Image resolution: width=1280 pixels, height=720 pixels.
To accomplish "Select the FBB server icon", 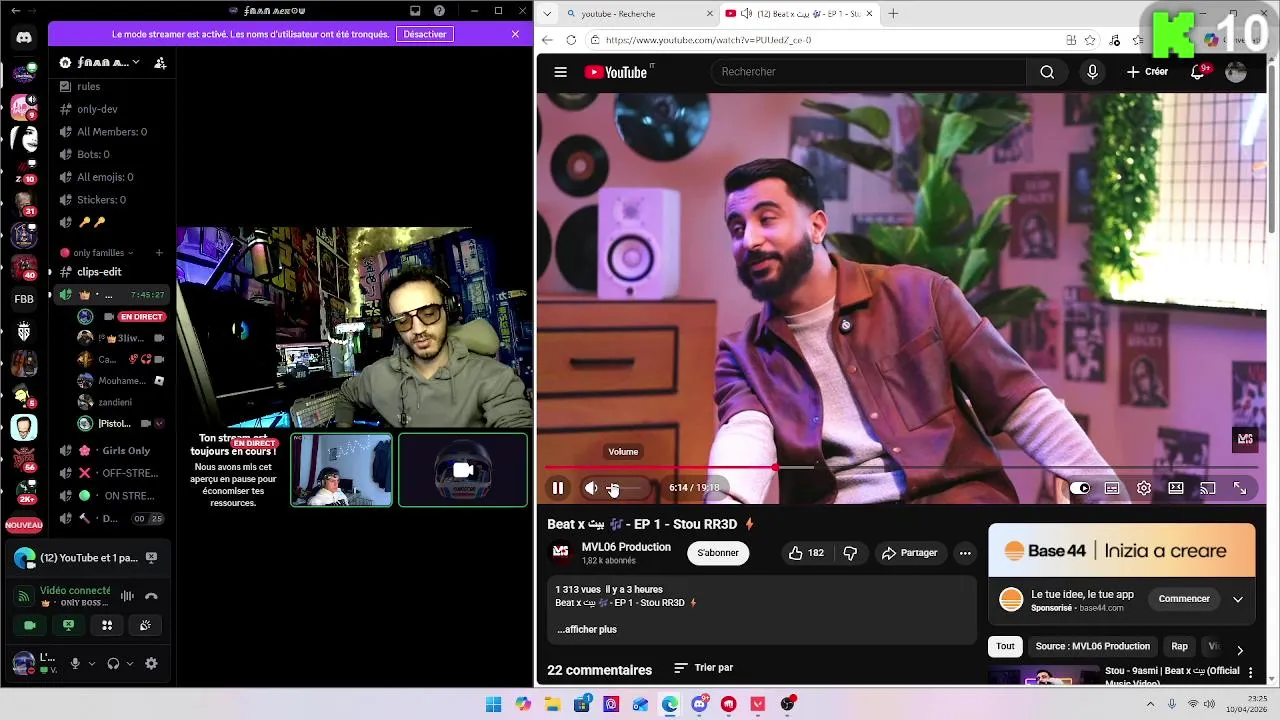I will click(24, 299).
